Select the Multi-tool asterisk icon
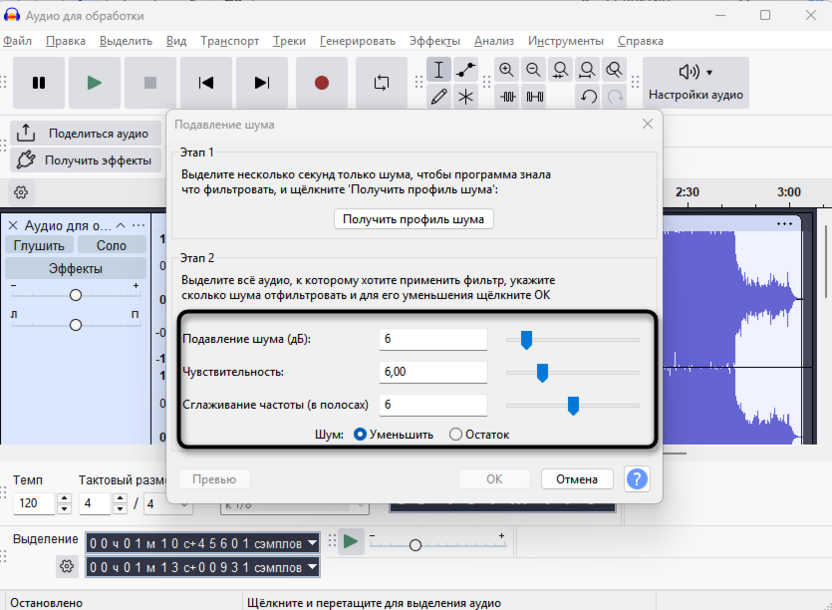832x610 pixels. click(x=466, y=97)
